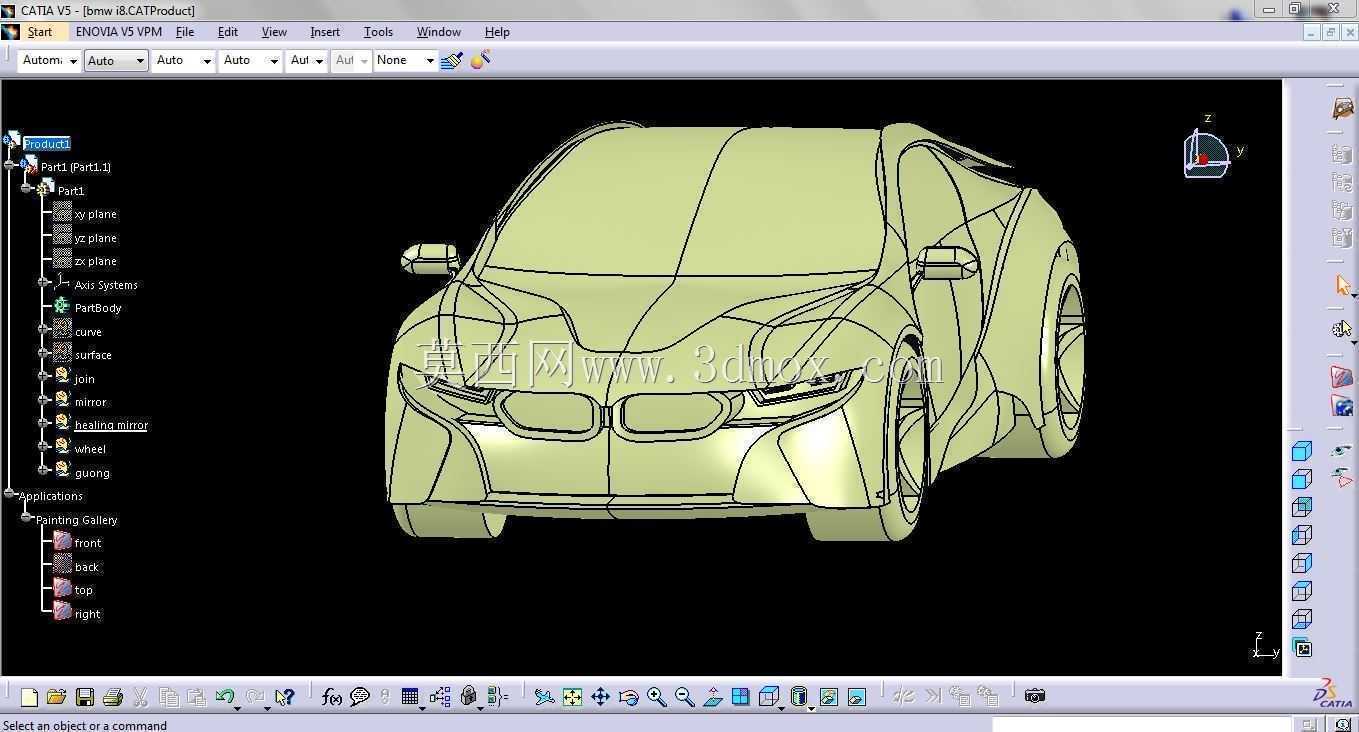Open the Help menu
This screenshot has height=732, width=1359.
pos(497,32)
